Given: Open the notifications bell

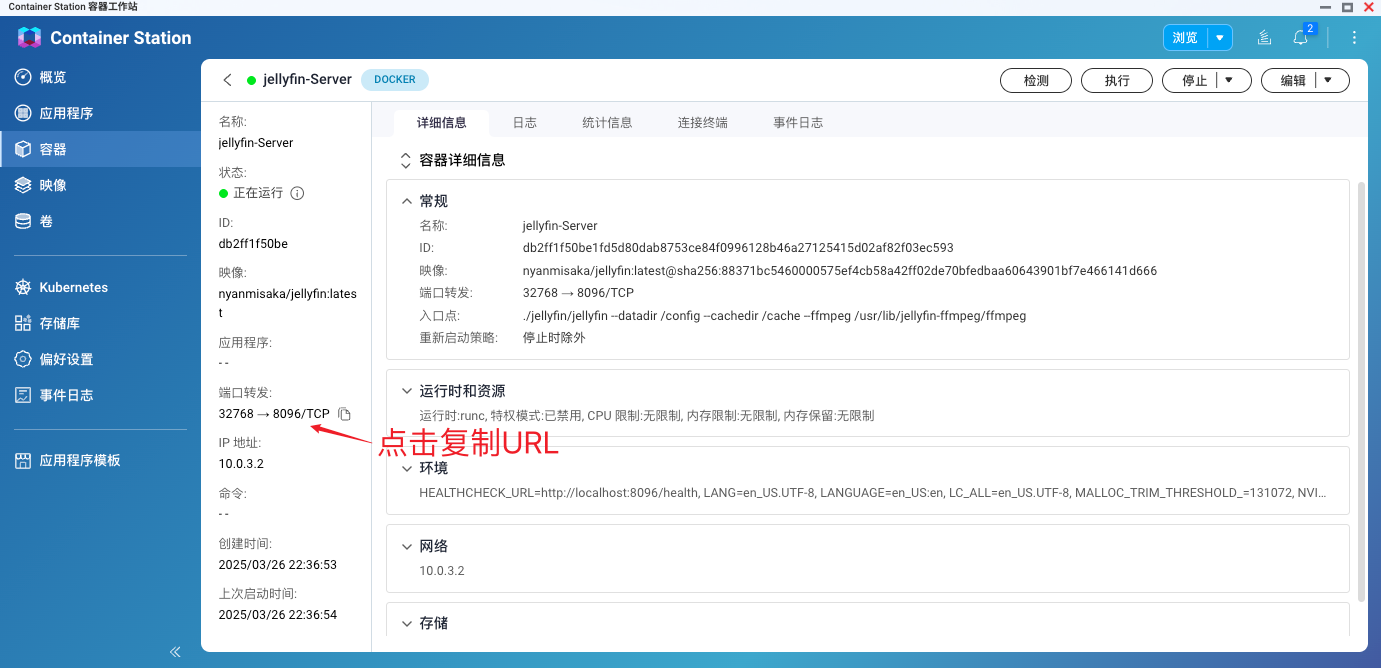Looking at the screenshot, I should (x=1300, y=38).
